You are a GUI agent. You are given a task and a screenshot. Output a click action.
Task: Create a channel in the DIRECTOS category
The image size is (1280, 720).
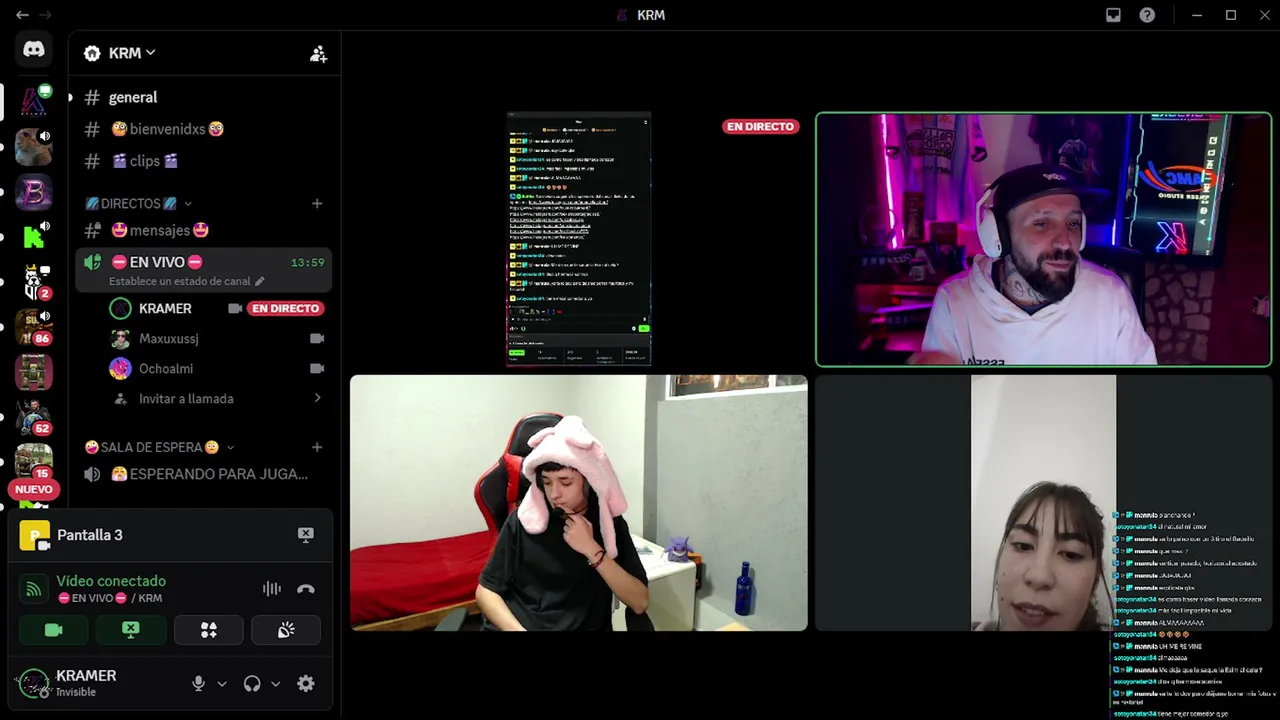[x=317, y=204]
